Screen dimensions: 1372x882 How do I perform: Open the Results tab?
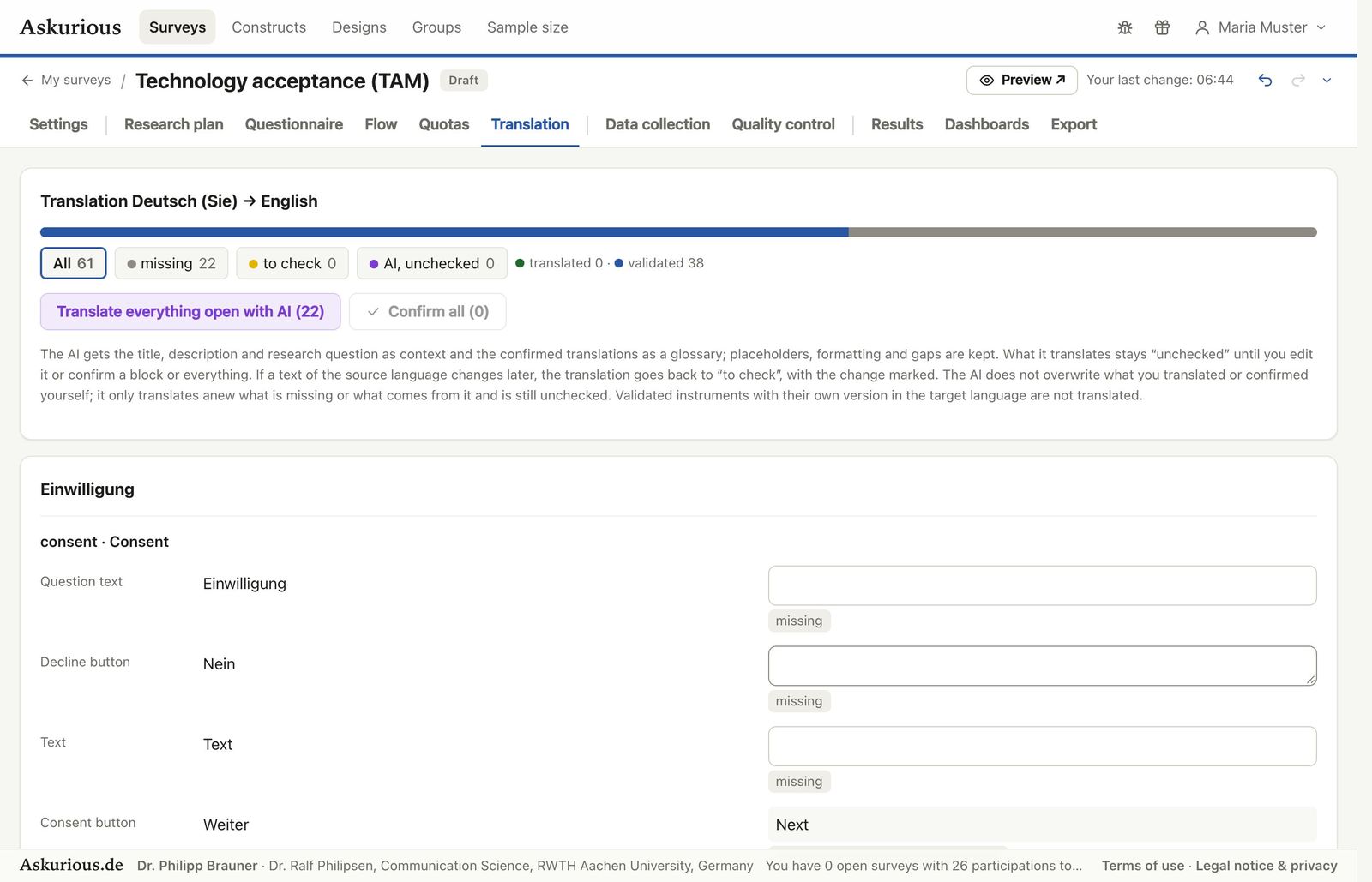(897, 124)
